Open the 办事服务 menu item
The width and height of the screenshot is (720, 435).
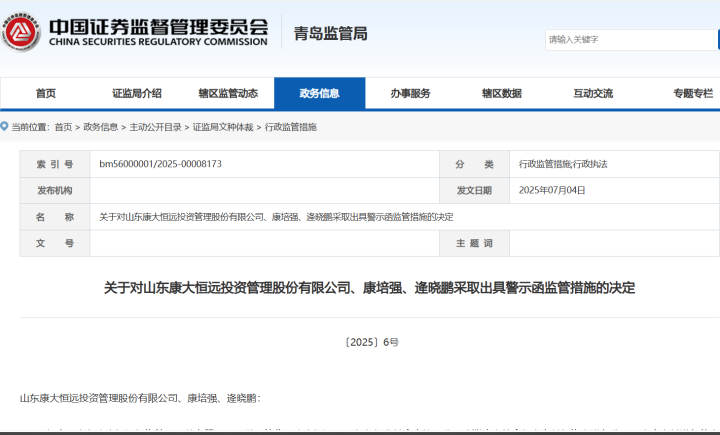[x=410, y=93]
